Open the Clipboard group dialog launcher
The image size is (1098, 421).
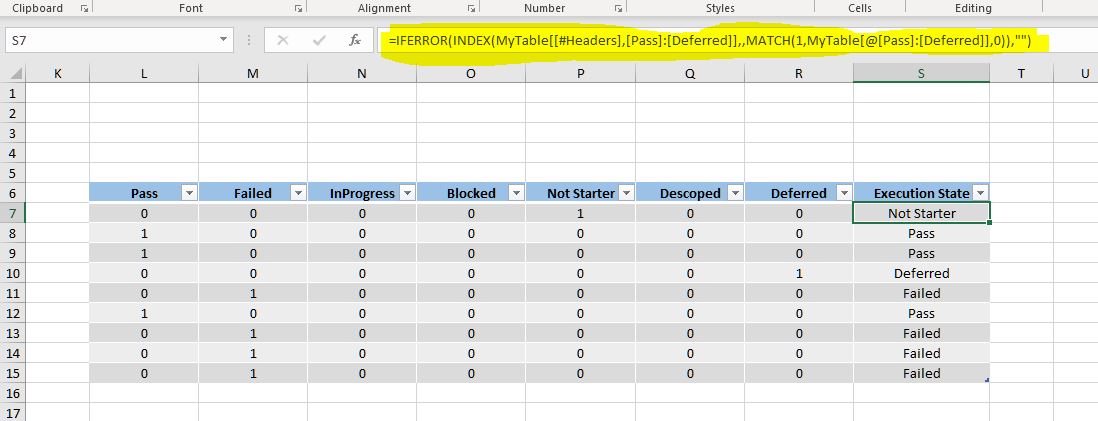[x=85, y=8]
